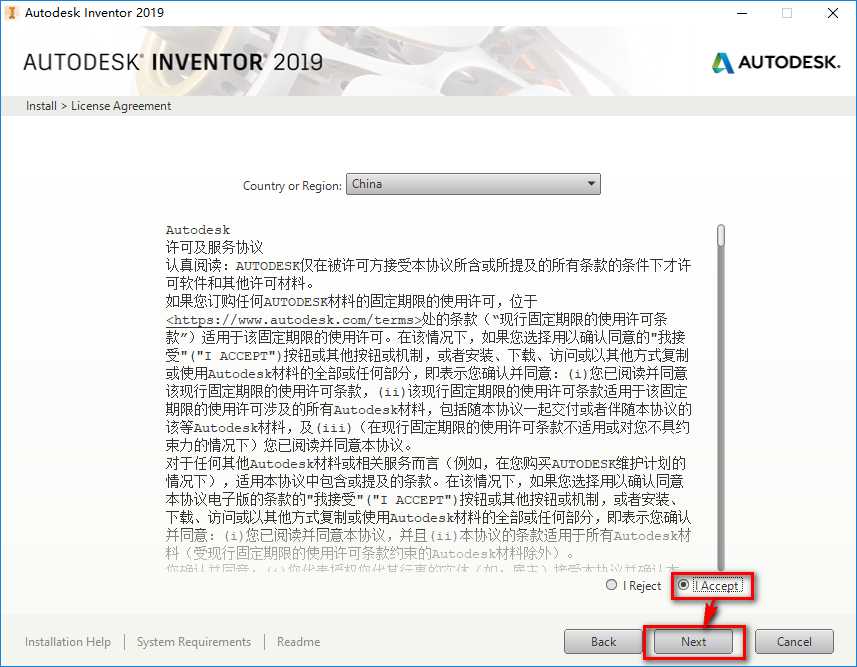Click the Install breadcrumb item
Viewport: 857px width, 667px height.
tap(40, 105)
